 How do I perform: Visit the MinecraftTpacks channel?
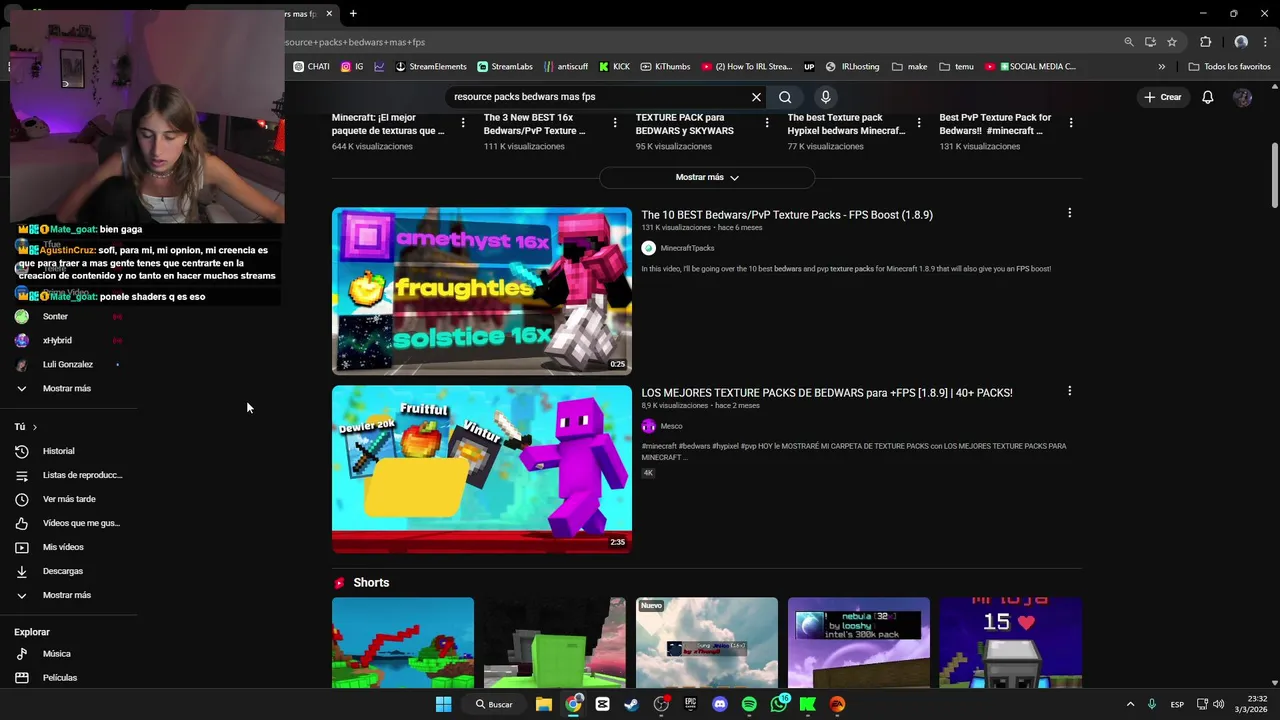pos(687,248)
